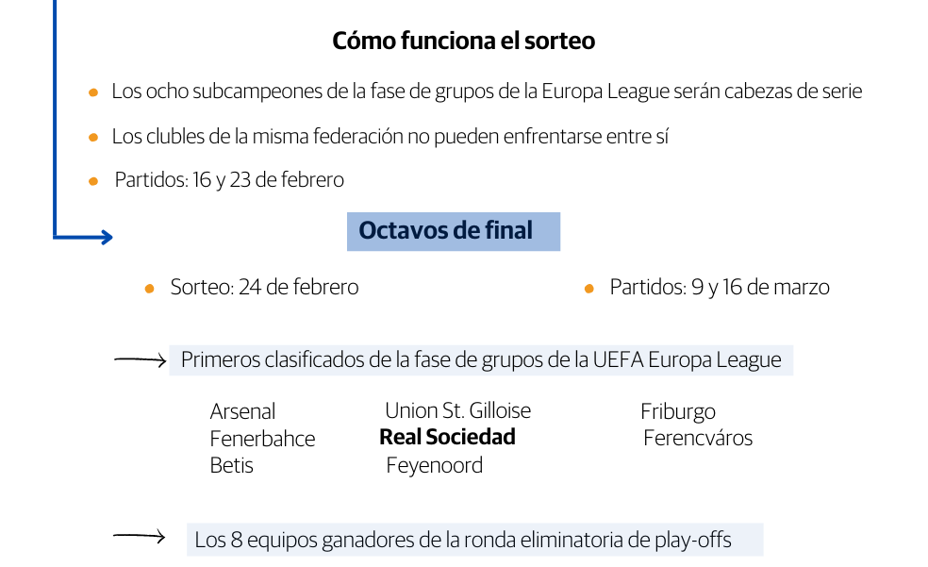Select the Octavos de final highlighted label
This screenshot has height=567, width=928.
point(452,231)
